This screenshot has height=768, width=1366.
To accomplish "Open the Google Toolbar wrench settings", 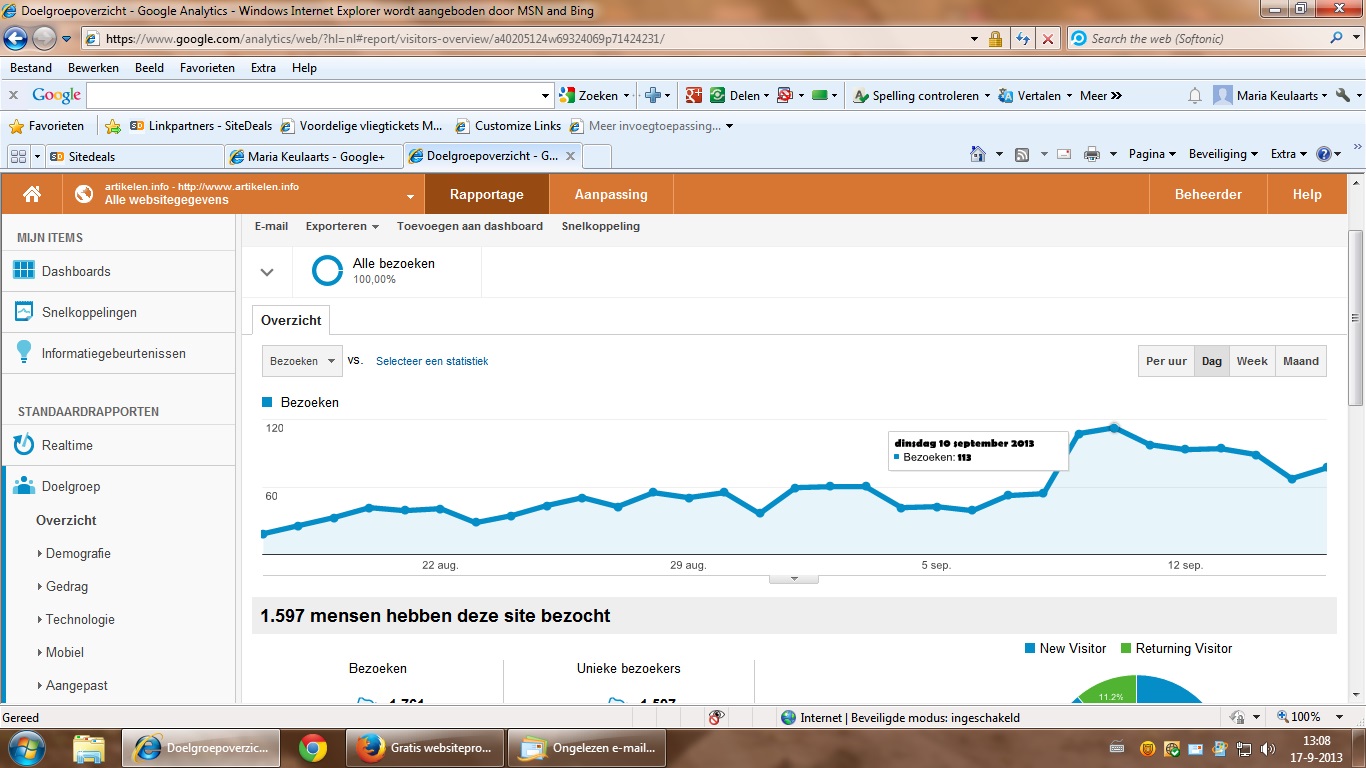I will click(1343, 96).
